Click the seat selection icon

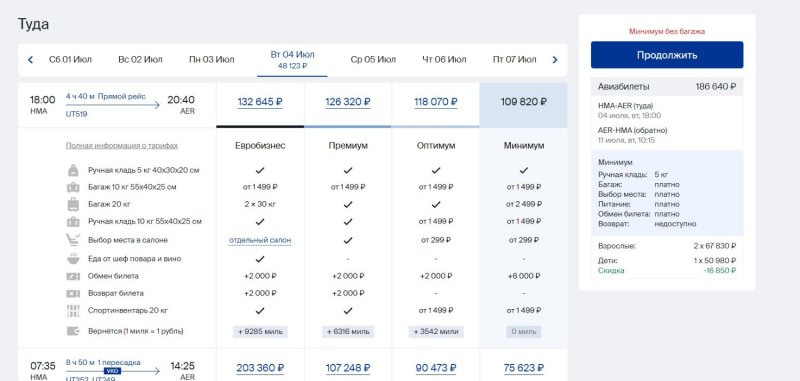pos(73,240)
